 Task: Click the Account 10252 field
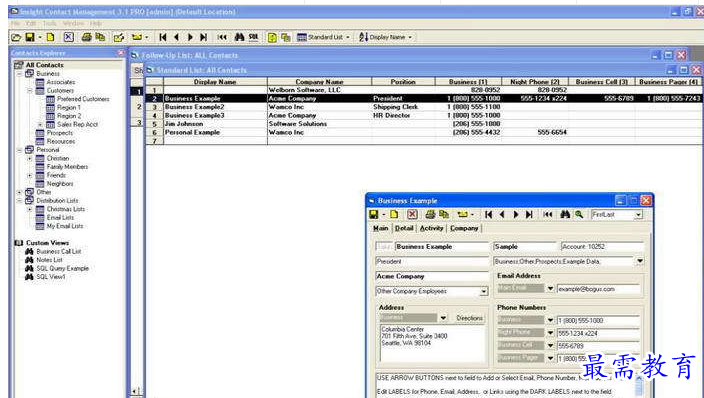click(x=602, y=247)
